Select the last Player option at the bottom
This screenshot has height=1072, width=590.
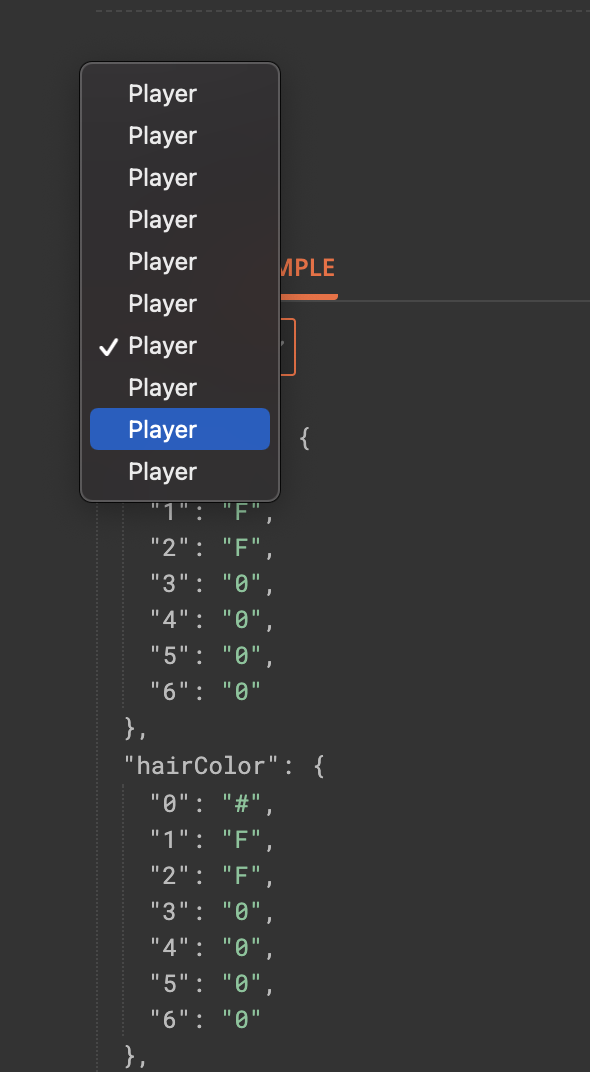tap(162, 471)
